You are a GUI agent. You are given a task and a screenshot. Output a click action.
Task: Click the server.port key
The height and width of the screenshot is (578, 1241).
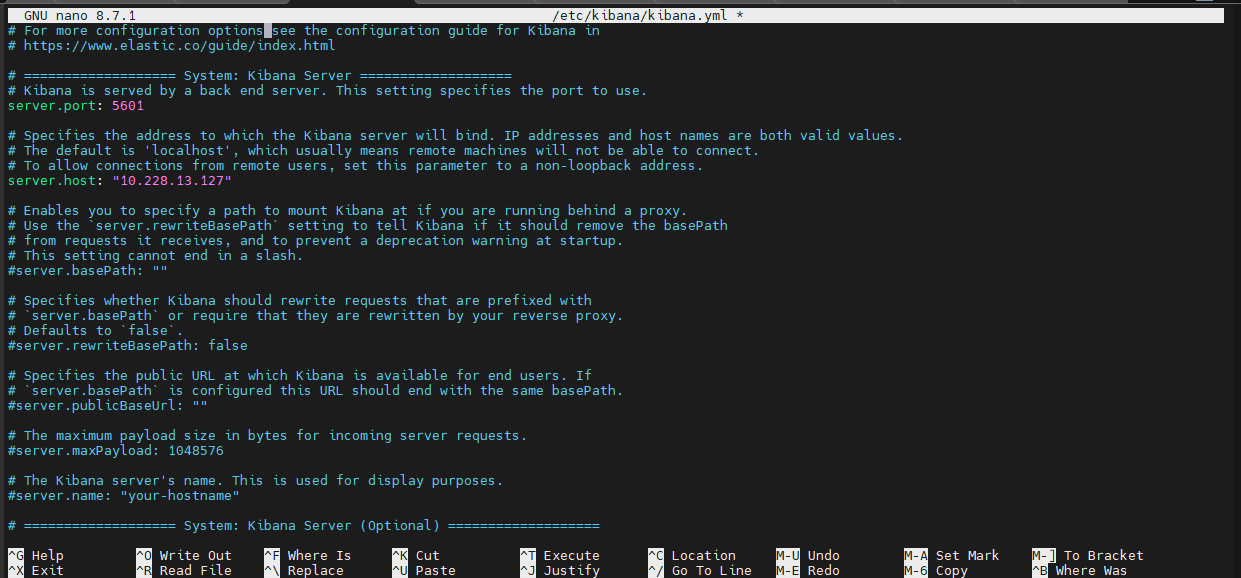click(x=52, y=106)
